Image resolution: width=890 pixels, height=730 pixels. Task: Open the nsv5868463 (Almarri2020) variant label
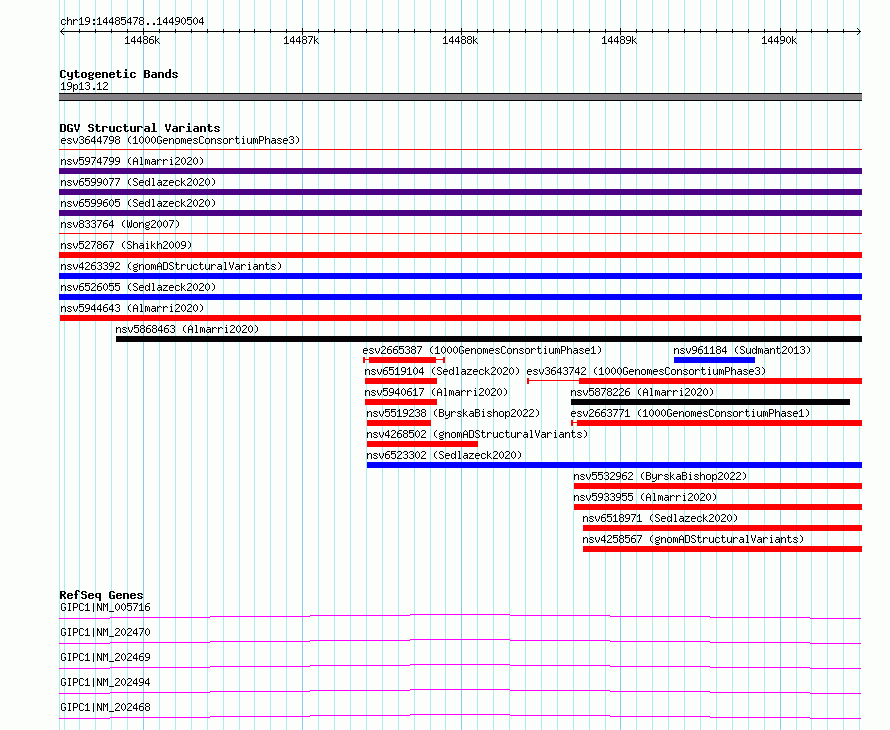(x=187, y=329)
